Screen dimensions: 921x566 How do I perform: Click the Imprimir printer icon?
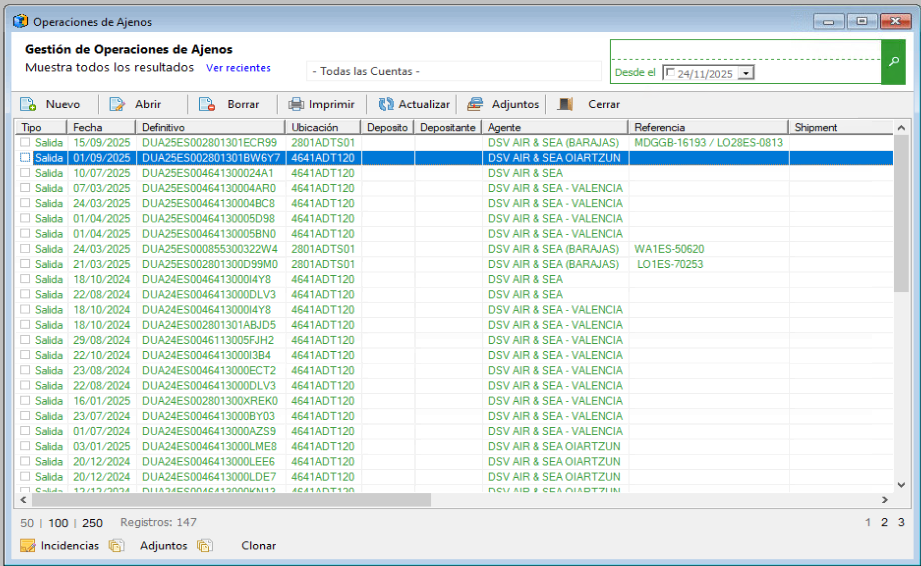(x=296, y=104)
